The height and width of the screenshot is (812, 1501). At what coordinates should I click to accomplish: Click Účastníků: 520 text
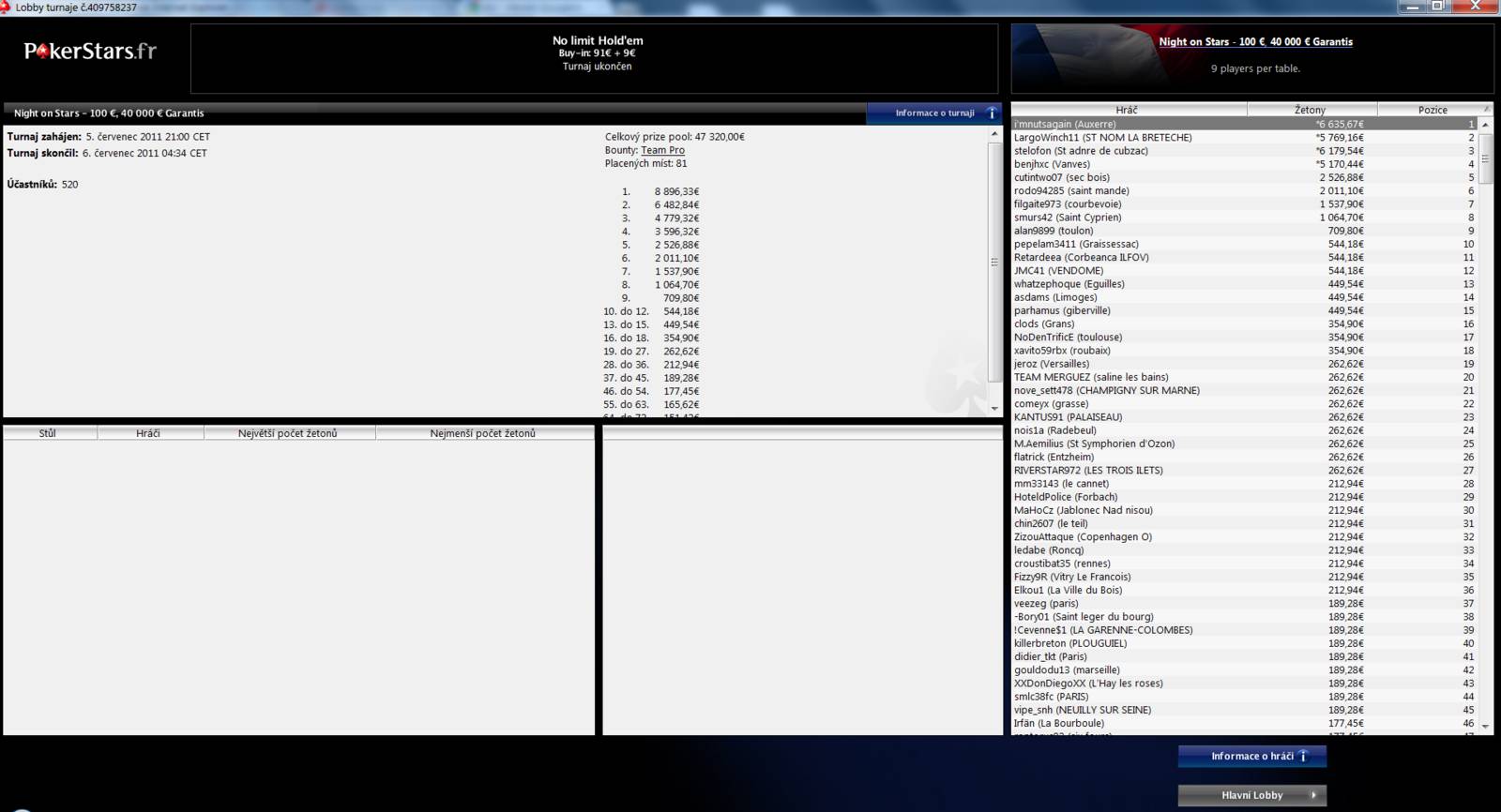[x=43, y=185]
